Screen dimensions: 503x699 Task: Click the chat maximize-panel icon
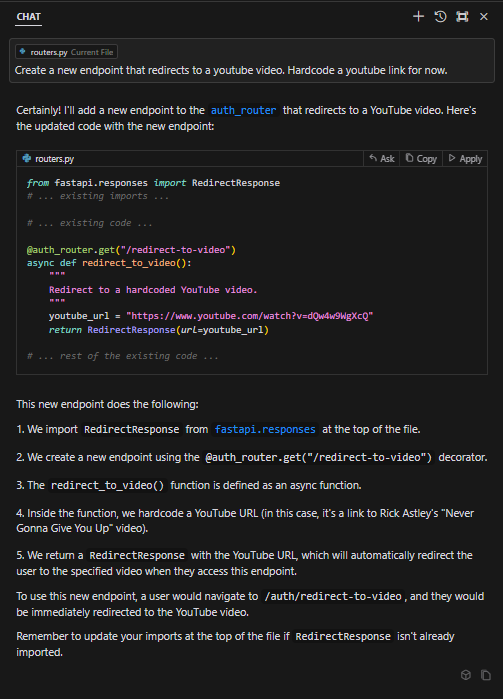click(x=462, y=17)
